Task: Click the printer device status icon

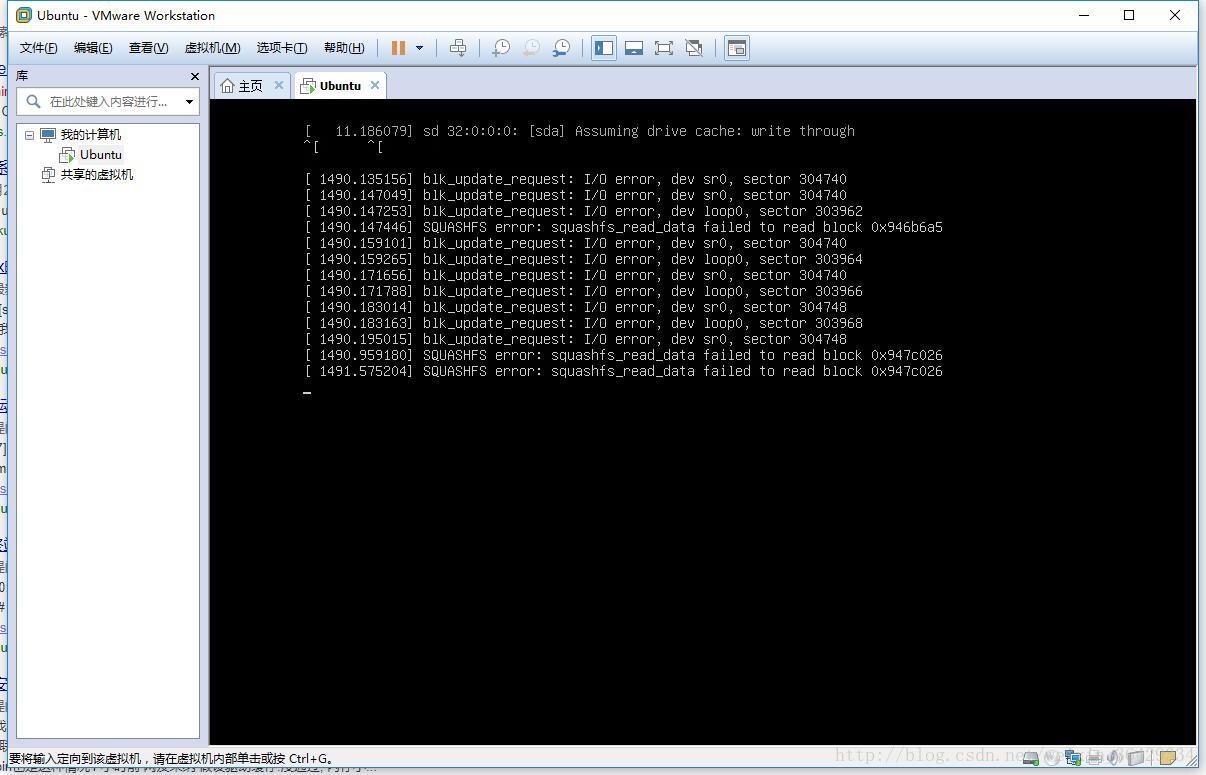Action: pyautogui.click(x=1094, y=757)
